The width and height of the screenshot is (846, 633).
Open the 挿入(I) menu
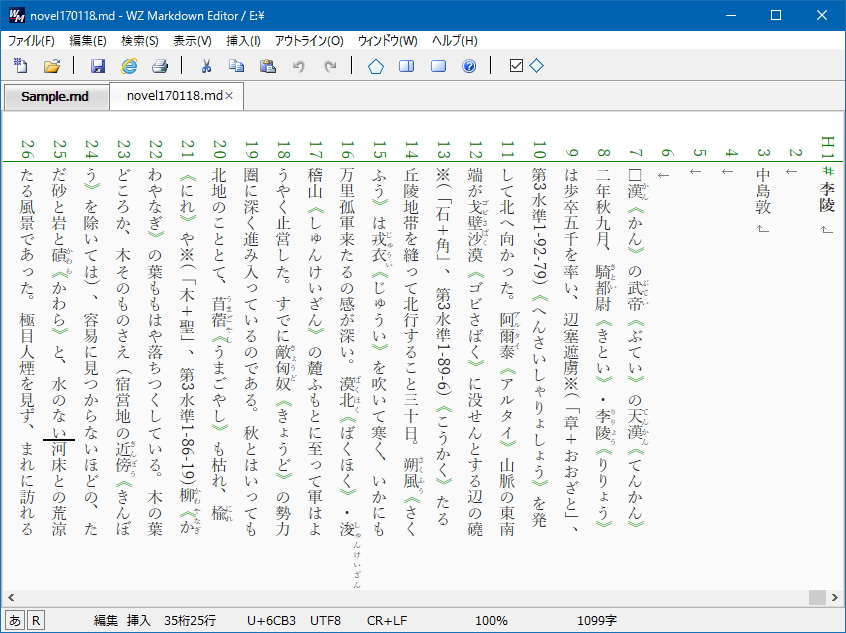(247, 40)
